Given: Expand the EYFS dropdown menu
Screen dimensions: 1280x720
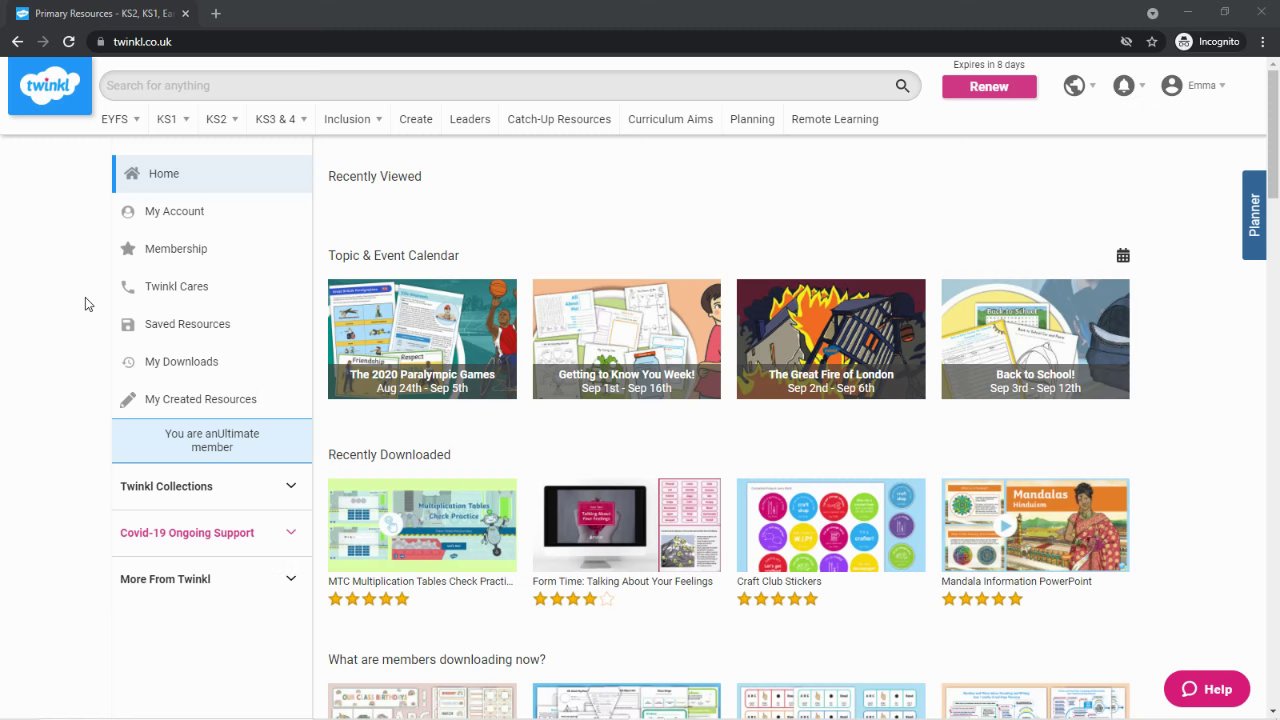Looking at the screenshot, I should click(x=120, y=119).
